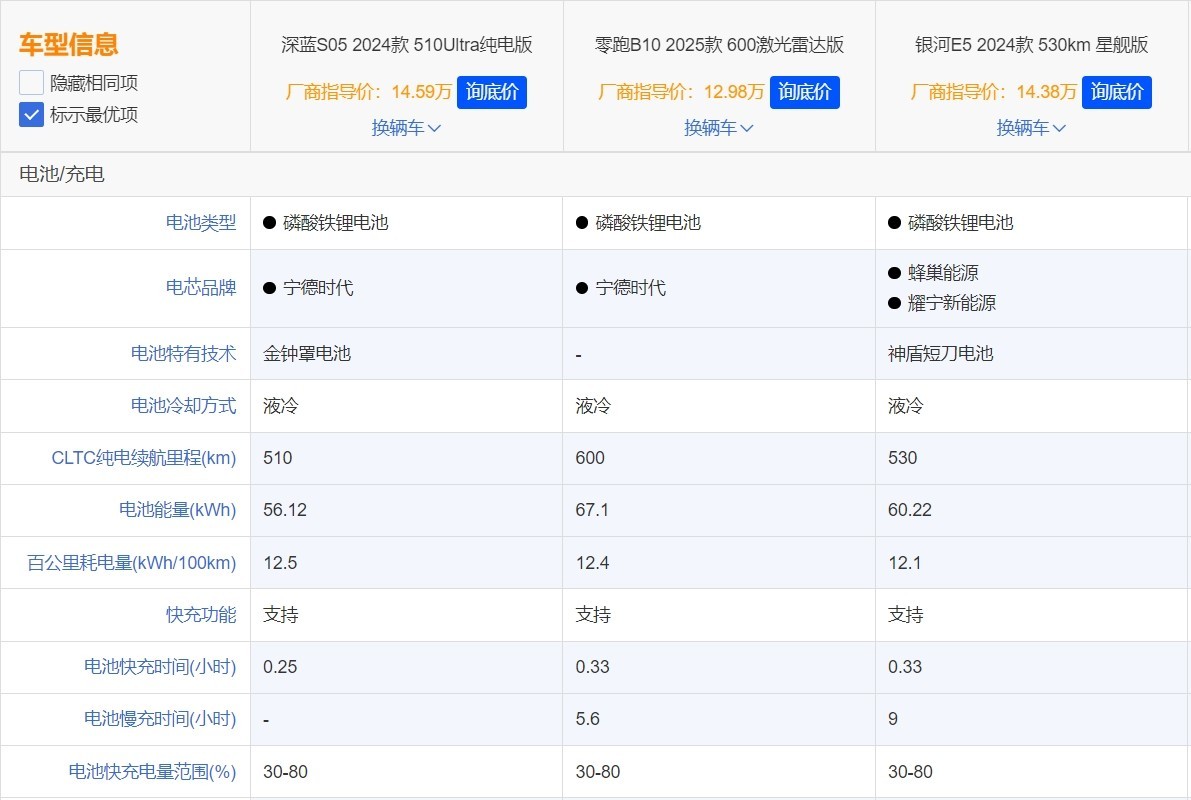This screenshot has height=800, width=1191.
Task: Select the 510 range value
Action: pos(277,458)
